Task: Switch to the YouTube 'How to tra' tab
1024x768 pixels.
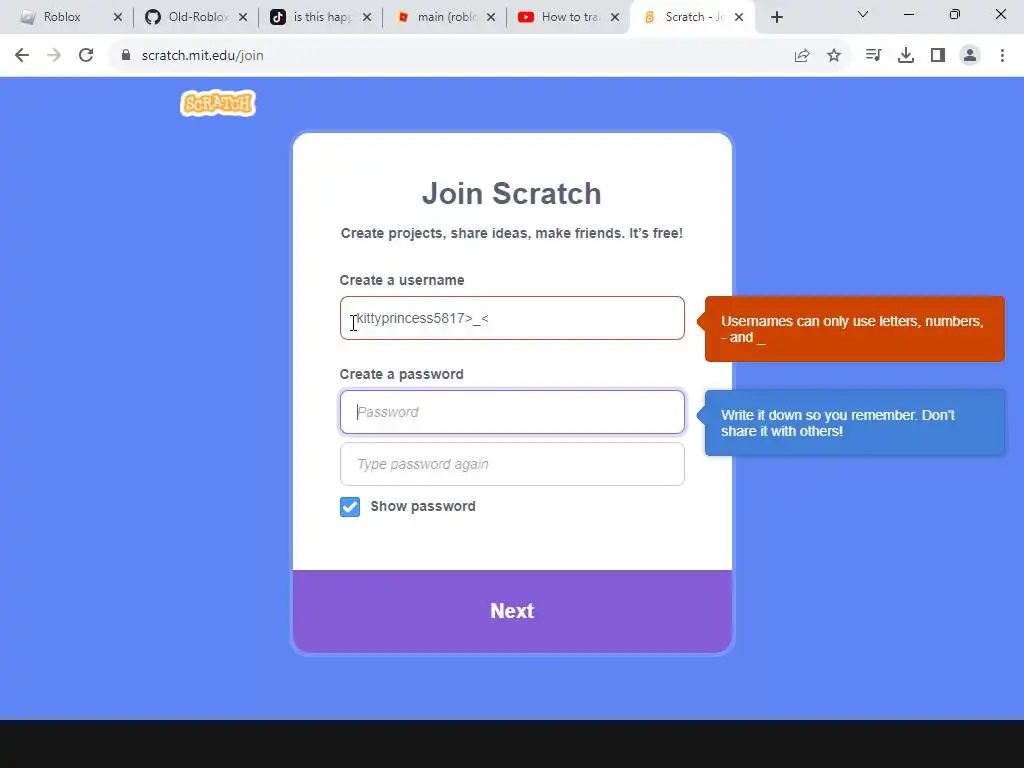Action: coord(568,17)
